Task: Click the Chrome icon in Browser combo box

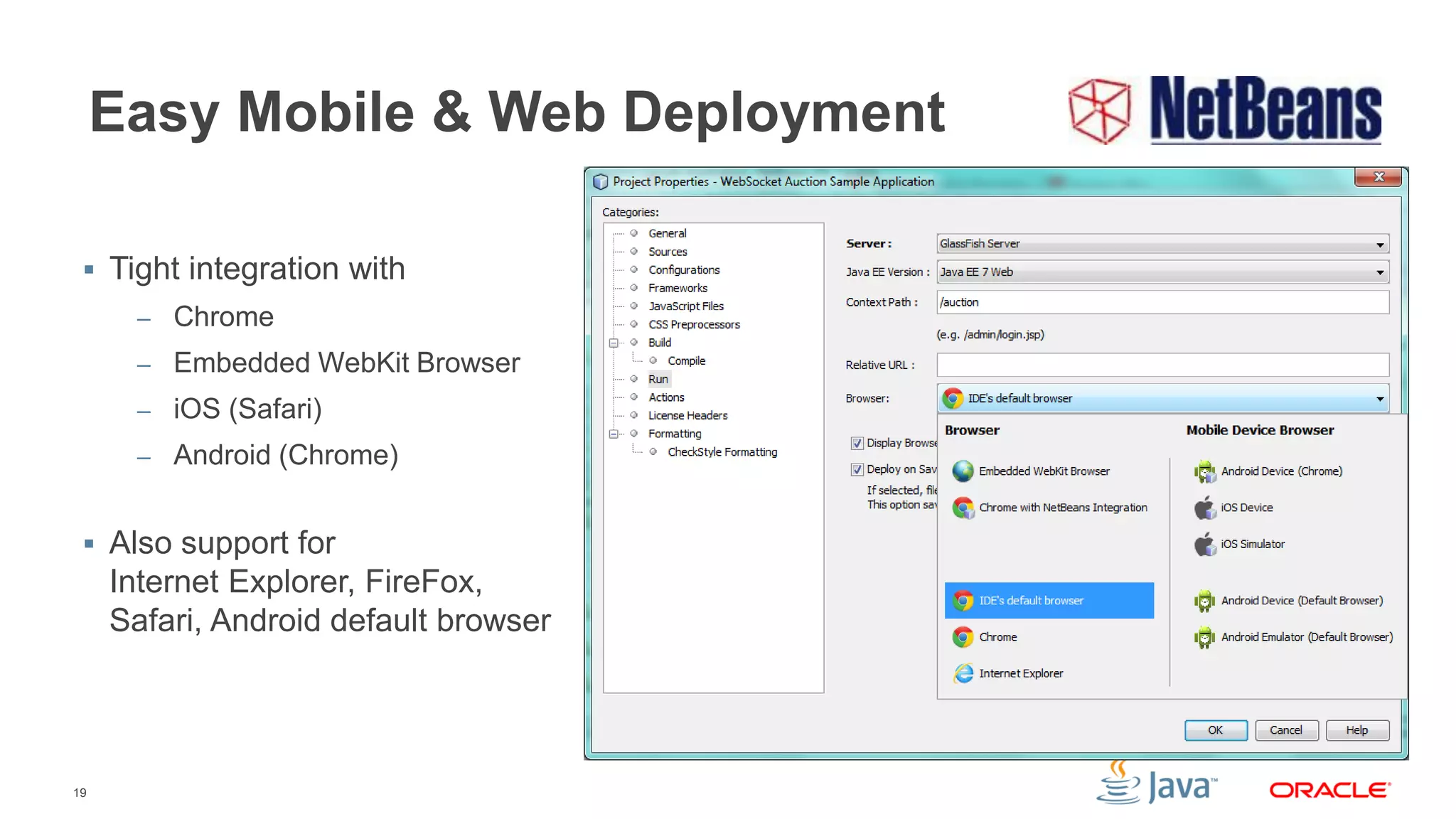Action: tap(953, 398)
